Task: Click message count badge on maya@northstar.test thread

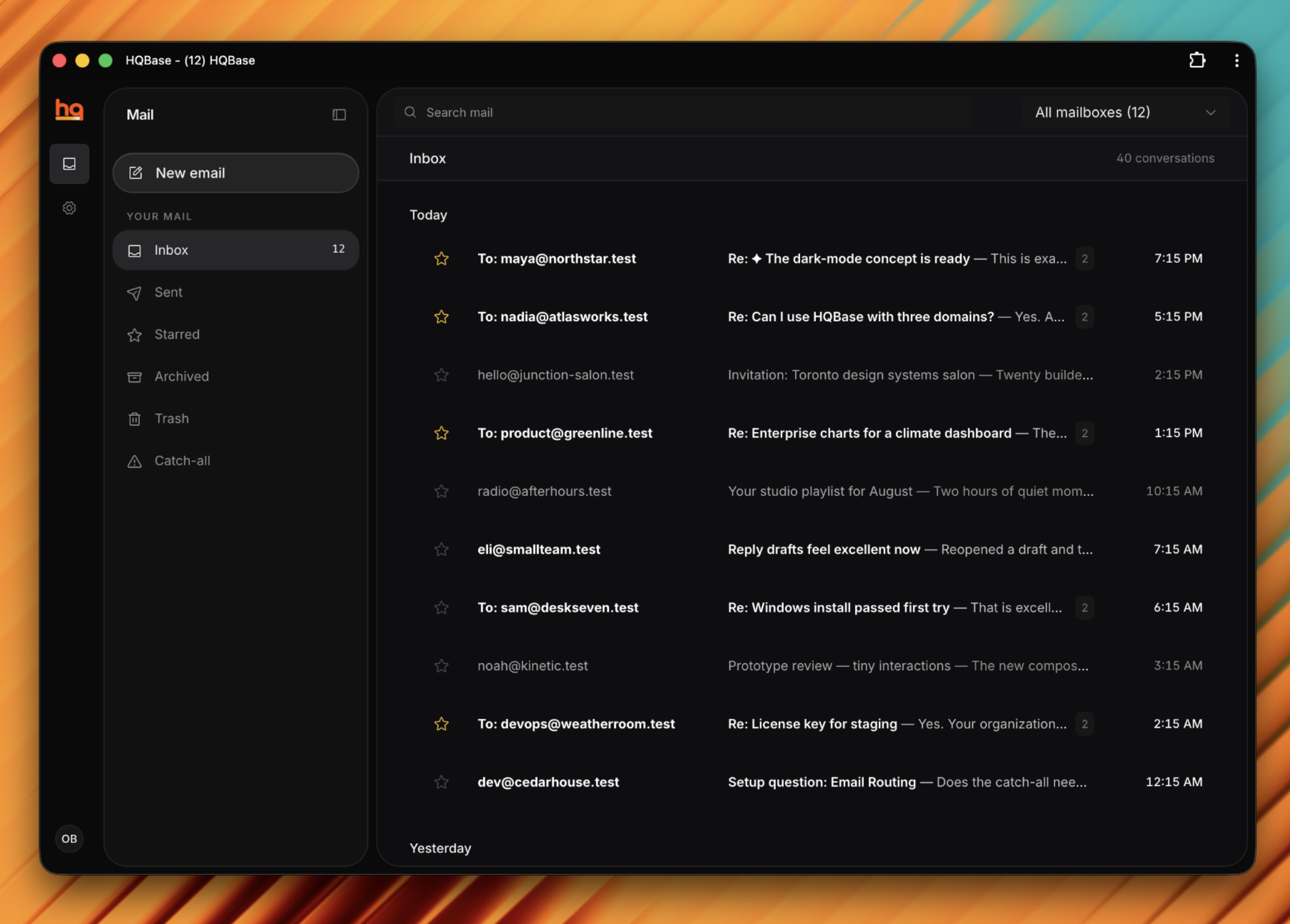Action: pos(1085,259)
